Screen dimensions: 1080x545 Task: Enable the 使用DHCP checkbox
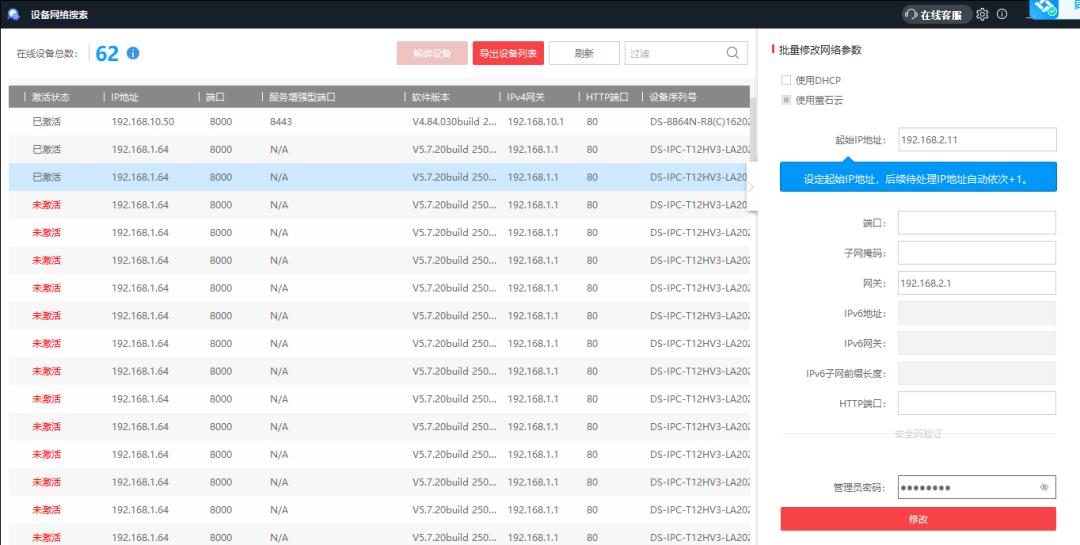(x=786, y=80)
